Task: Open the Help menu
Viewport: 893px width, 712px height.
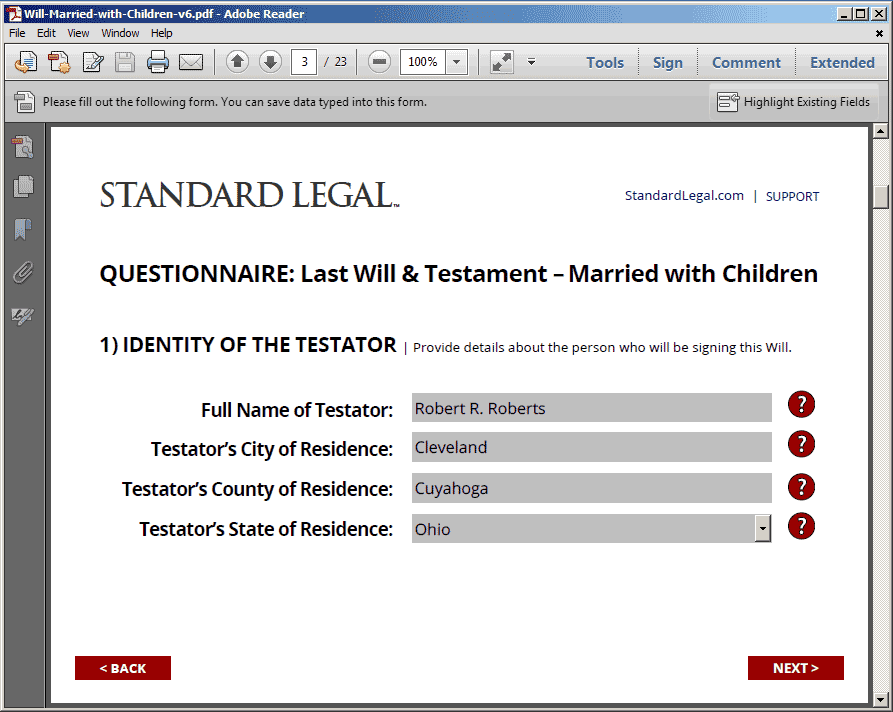Action: (161, 33)
